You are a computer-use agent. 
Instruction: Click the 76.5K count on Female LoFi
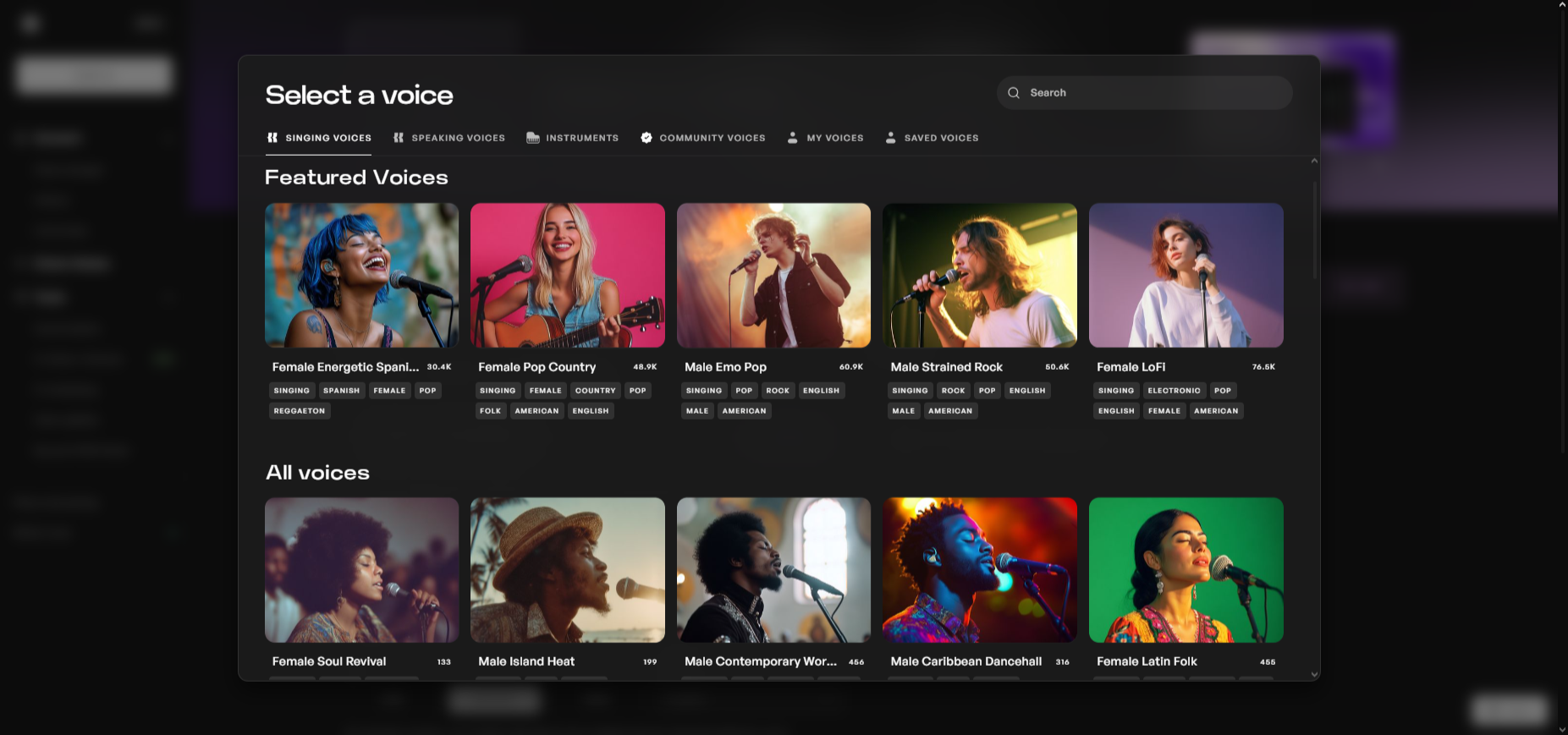[1263, 367]
